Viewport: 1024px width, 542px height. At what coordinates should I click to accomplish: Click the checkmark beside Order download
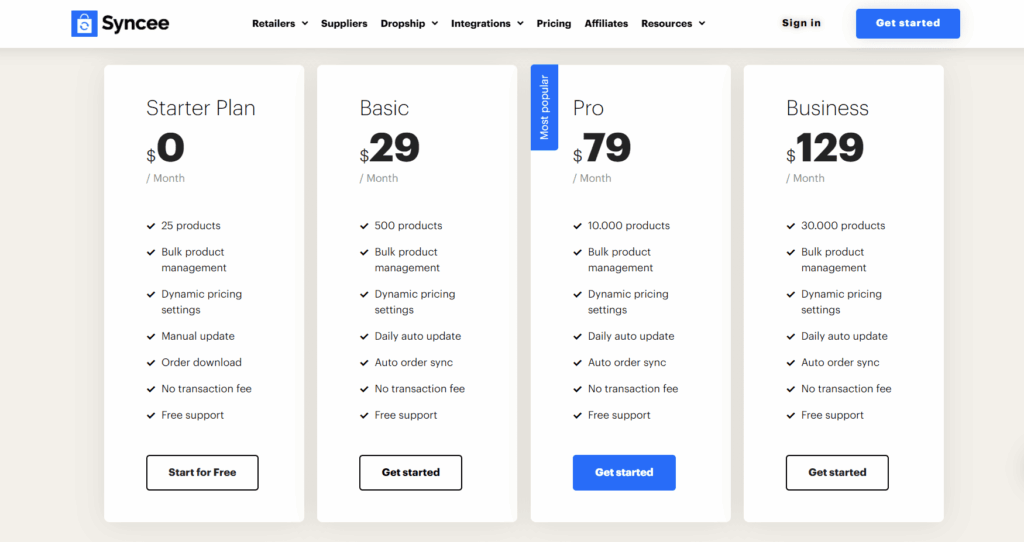click(151, 363)
